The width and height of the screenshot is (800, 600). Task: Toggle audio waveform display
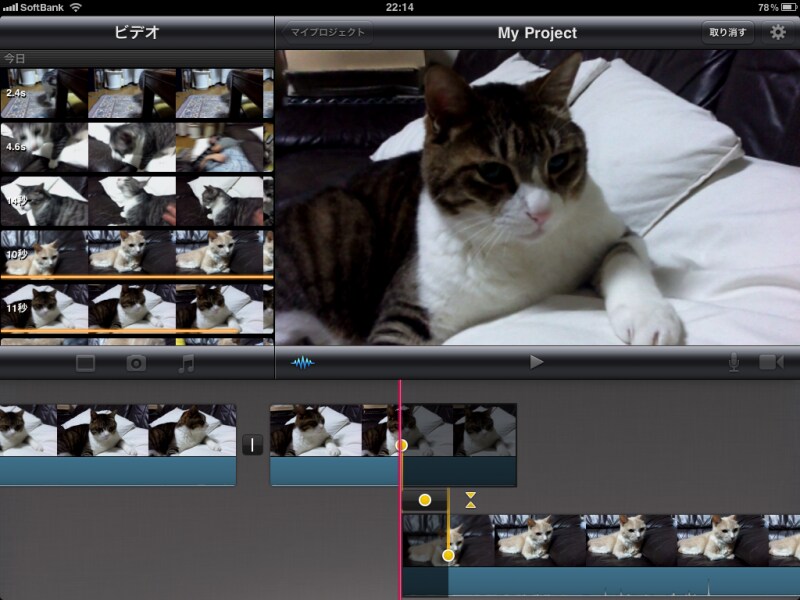pyautogui.click(x=303, y=362)
